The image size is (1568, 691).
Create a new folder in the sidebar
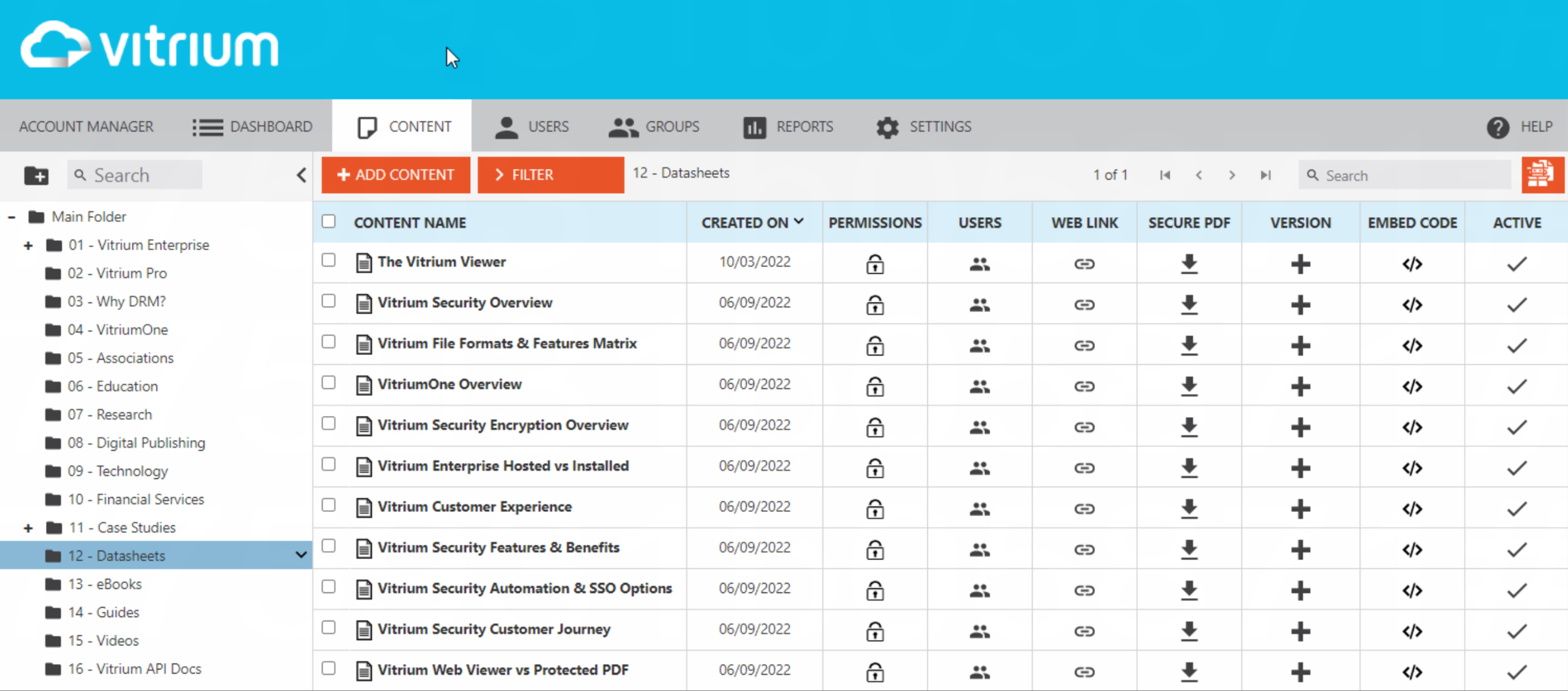coord(37,175)
